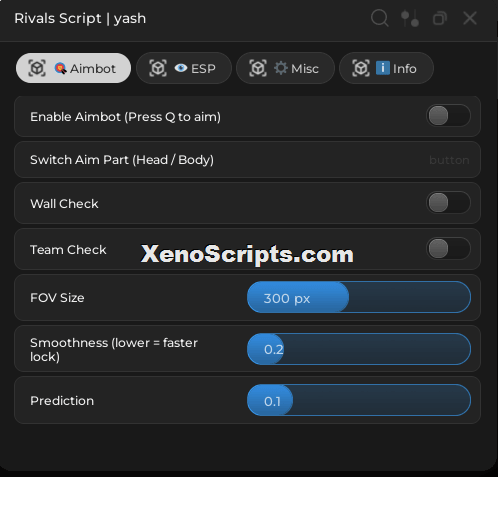Click the target icon on Aimbot tab
The width and height of the screenshot is (498, 507).
[x=60, y=68]
